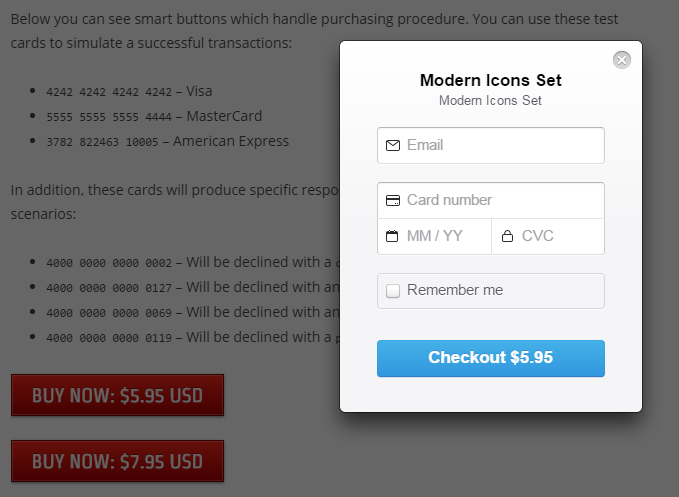The height and width of the screenshot is (497, 679).
Task: Click the Visa test card number 4242
Action: point(109,92)
